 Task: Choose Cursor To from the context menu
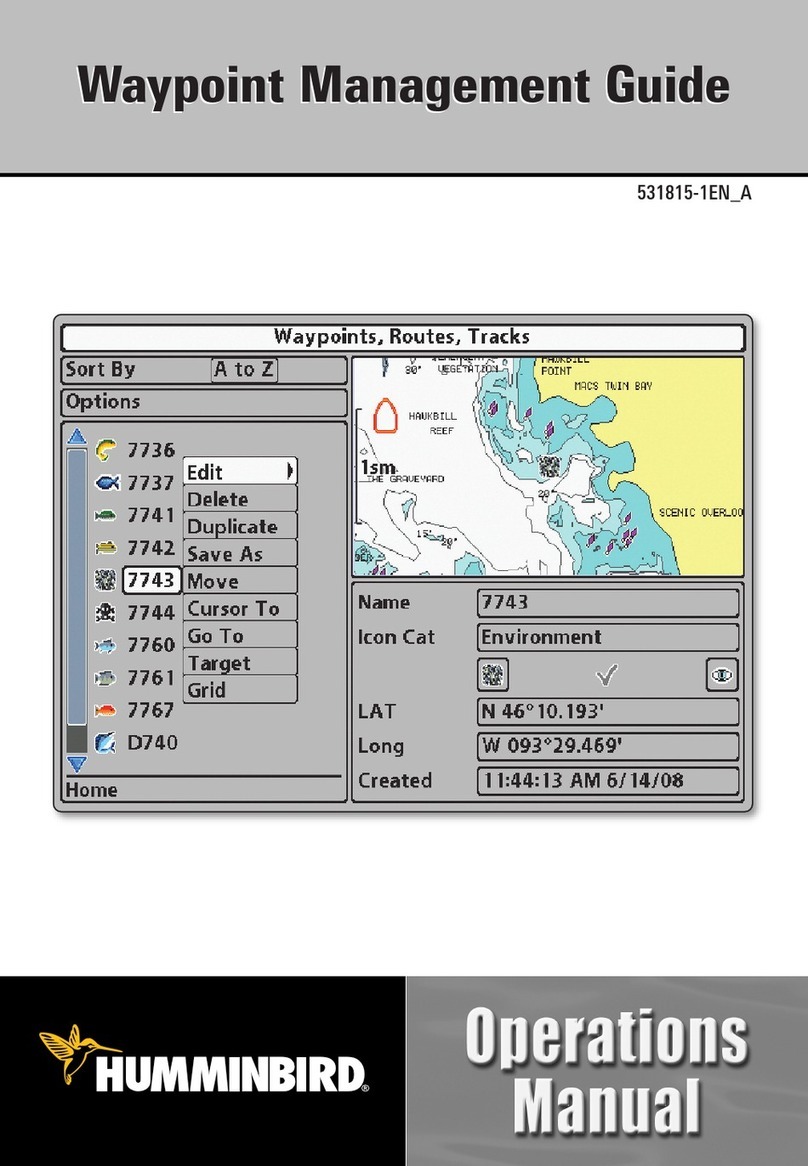[x=240, y=608]
